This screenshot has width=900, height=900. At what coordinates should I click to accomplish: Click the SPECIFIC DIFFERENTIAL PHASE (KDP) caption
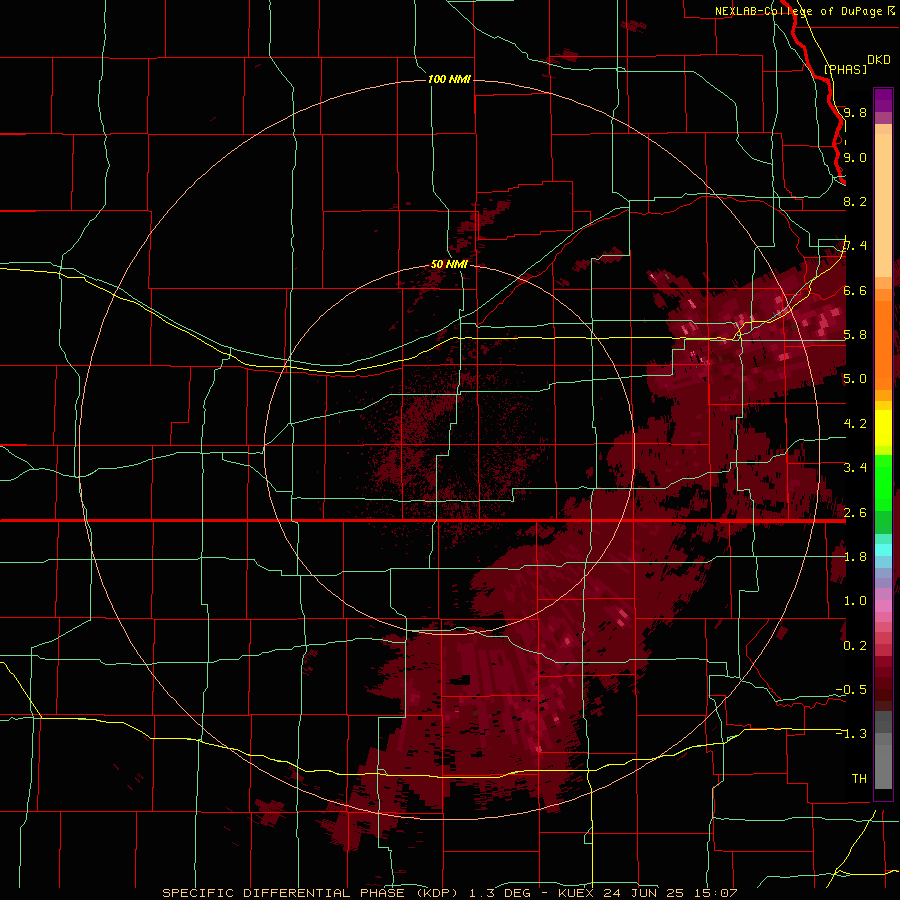point(309,893)
